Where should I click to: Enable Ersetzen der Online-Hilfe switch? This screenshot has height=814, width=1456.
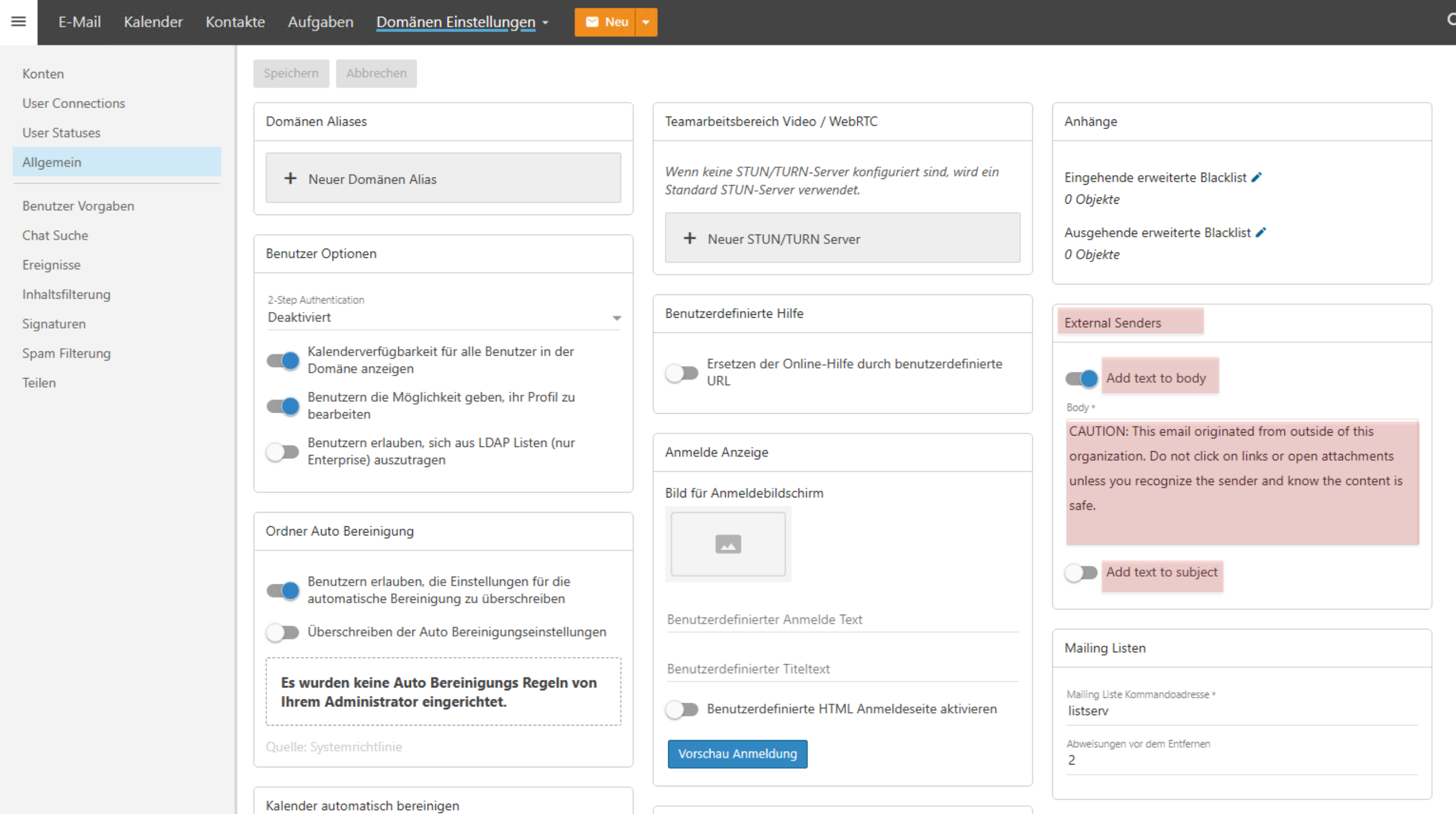tap(682, 373)
